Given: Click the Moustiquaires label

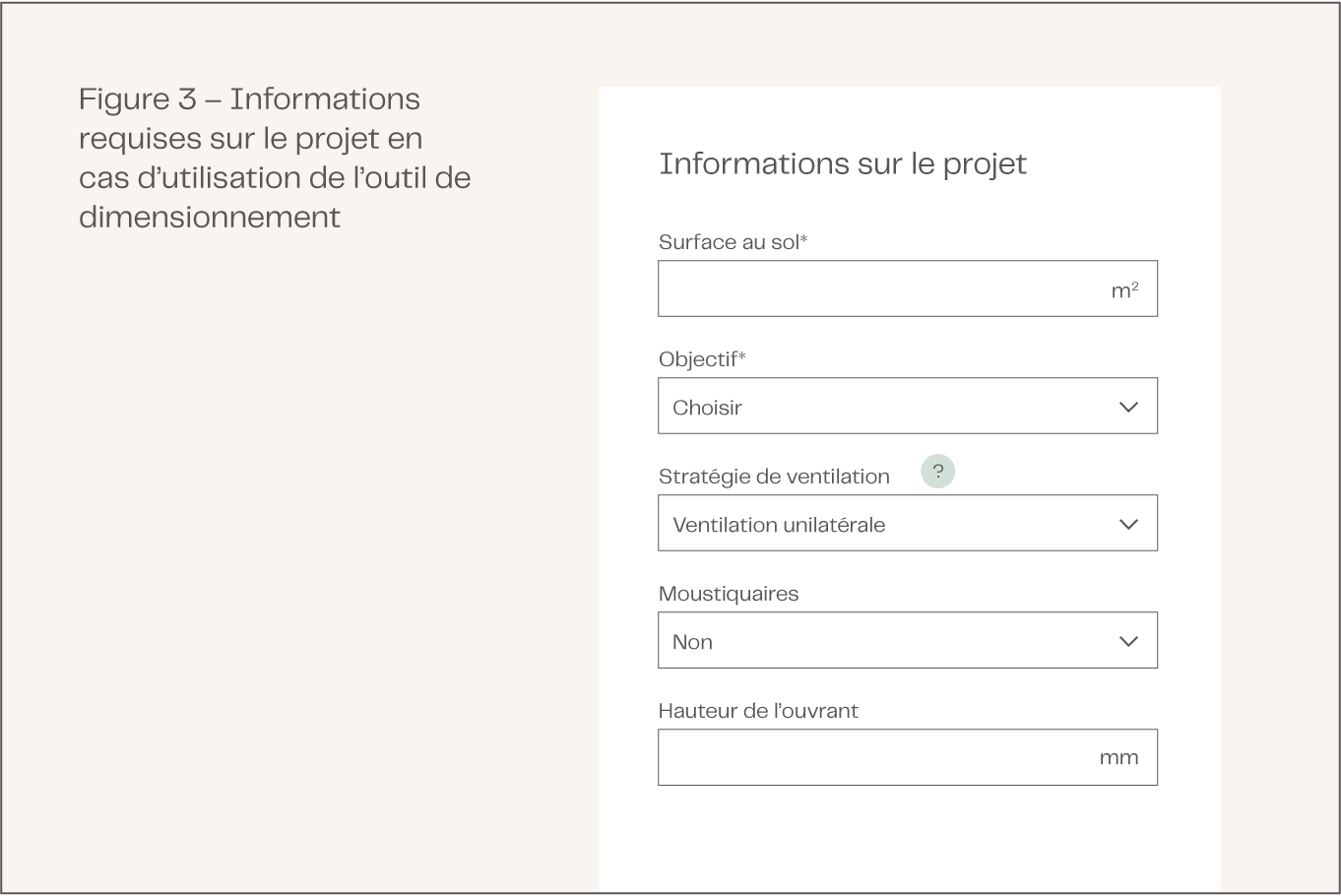Looking at the screenshot, I should (x=729, y=594).
